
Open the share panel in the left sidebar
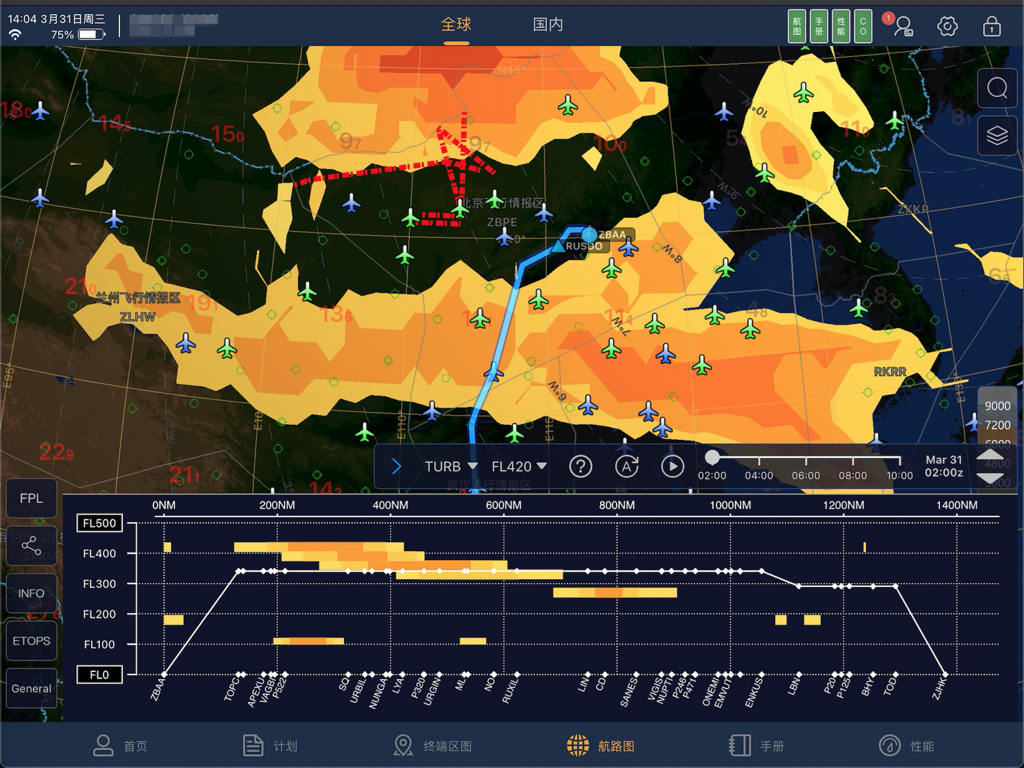31,546
